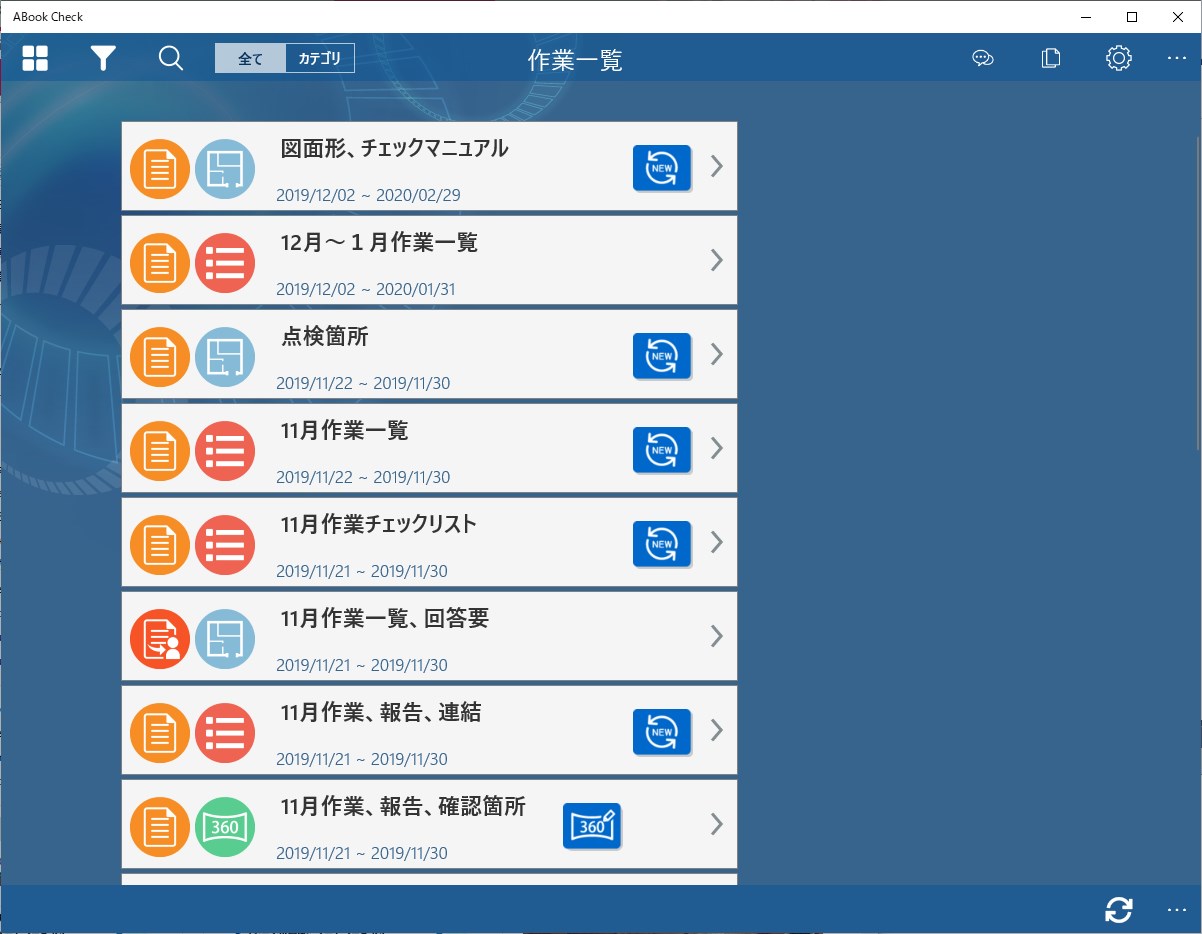The width and height of the screenshot is (1202, 934).
Task: Expand chevron on 点検箇所 row
Action: 716,354
